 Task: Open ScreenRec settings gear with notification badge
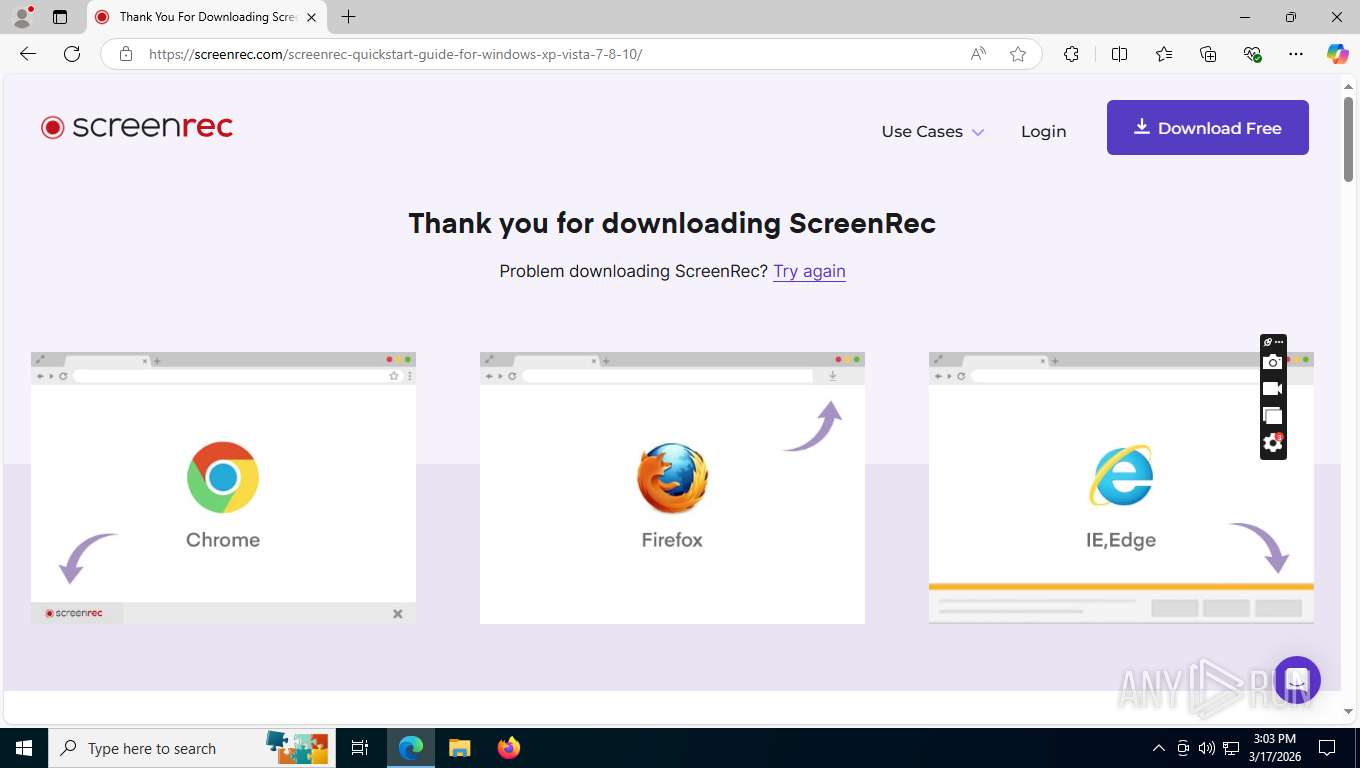pyautogui.click(x=1272, y=443)
